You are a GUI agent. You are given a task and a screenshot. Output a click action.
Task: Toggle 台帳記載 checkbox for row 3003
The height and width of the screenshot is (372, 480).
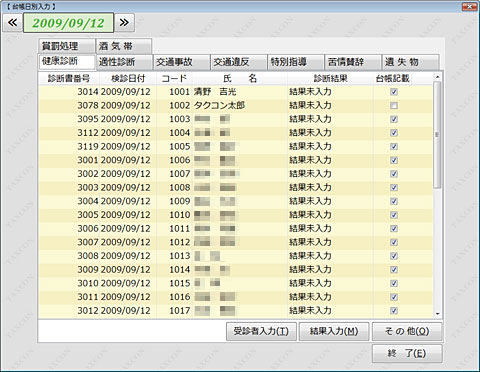point(394,187)
